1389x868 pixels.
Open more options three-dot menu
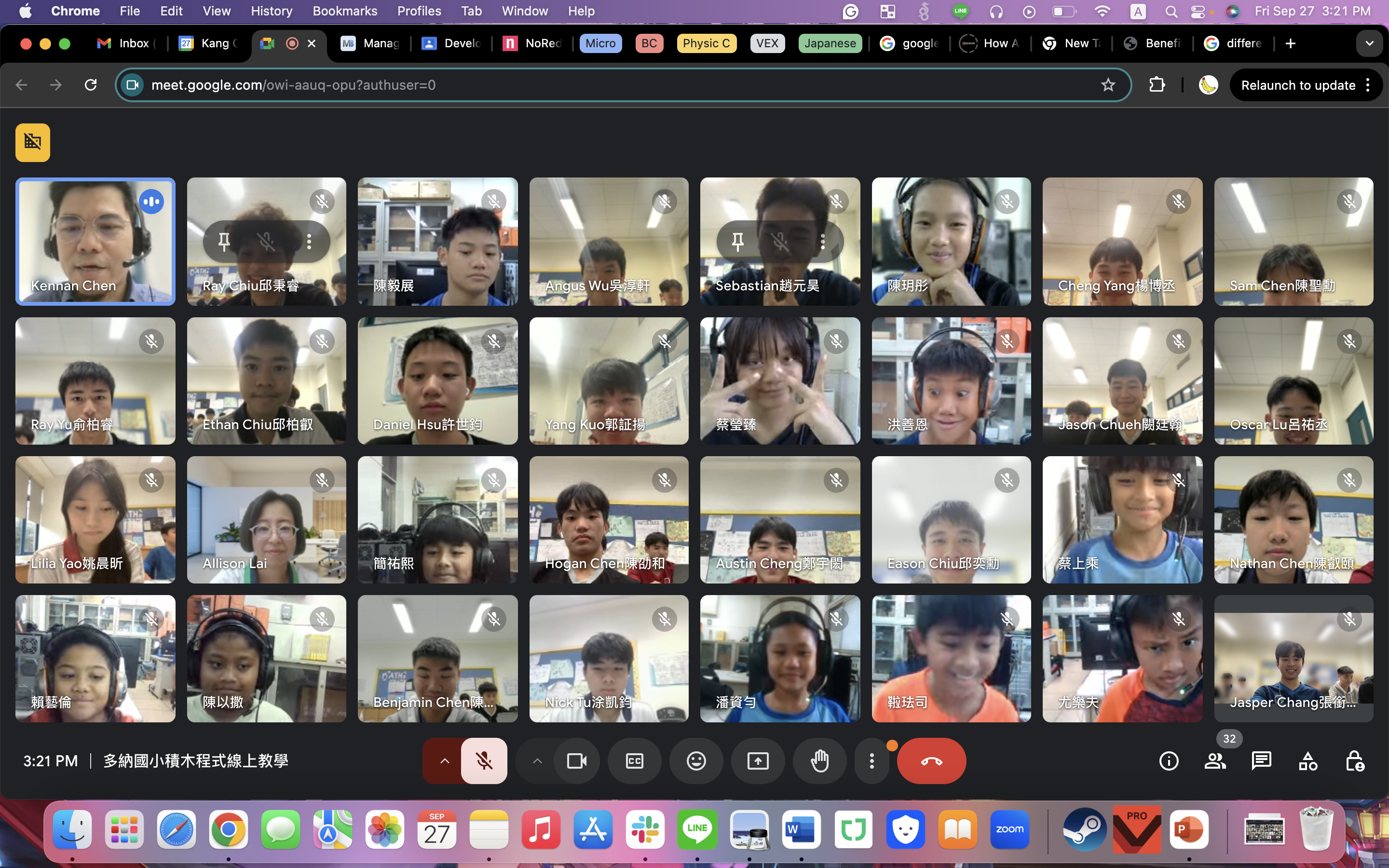click(x=872, y=761)
